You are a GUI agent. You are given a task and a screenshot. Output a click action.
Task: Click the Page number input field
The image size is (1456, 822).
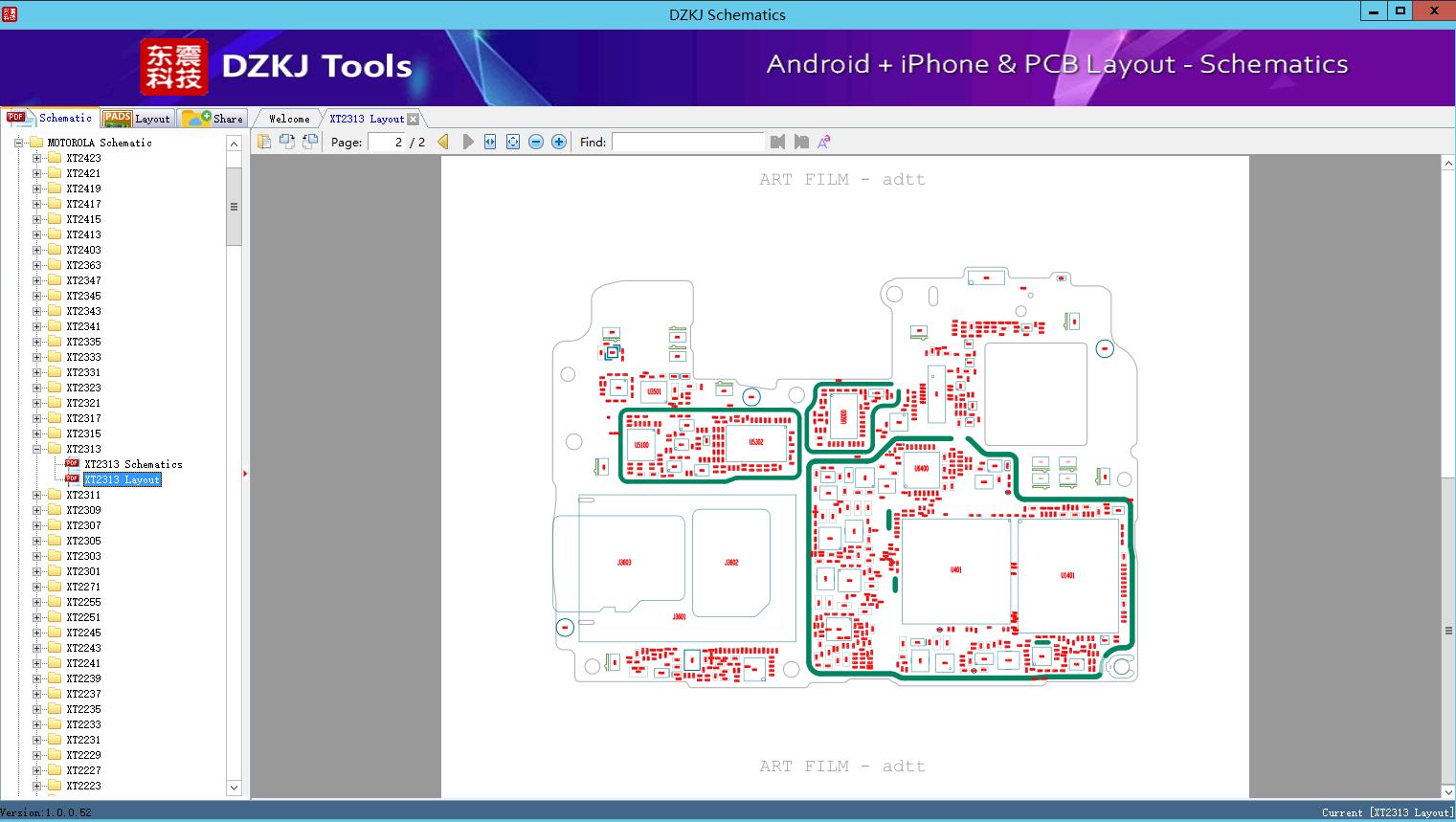coord(386,142)
